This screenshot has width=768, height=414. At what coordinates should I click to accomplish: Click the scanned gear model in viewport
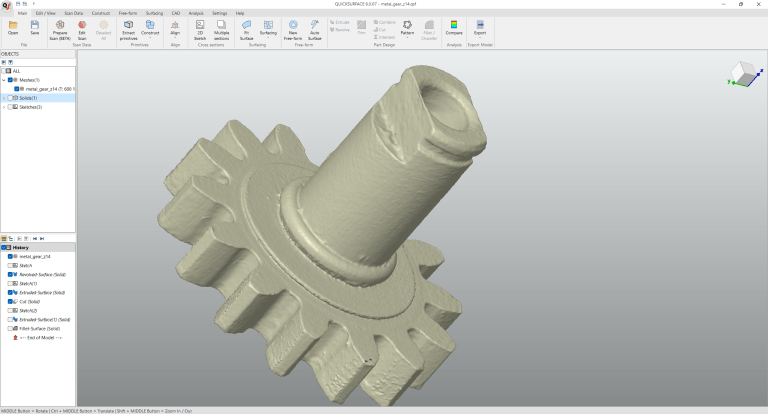pos(321,235)
